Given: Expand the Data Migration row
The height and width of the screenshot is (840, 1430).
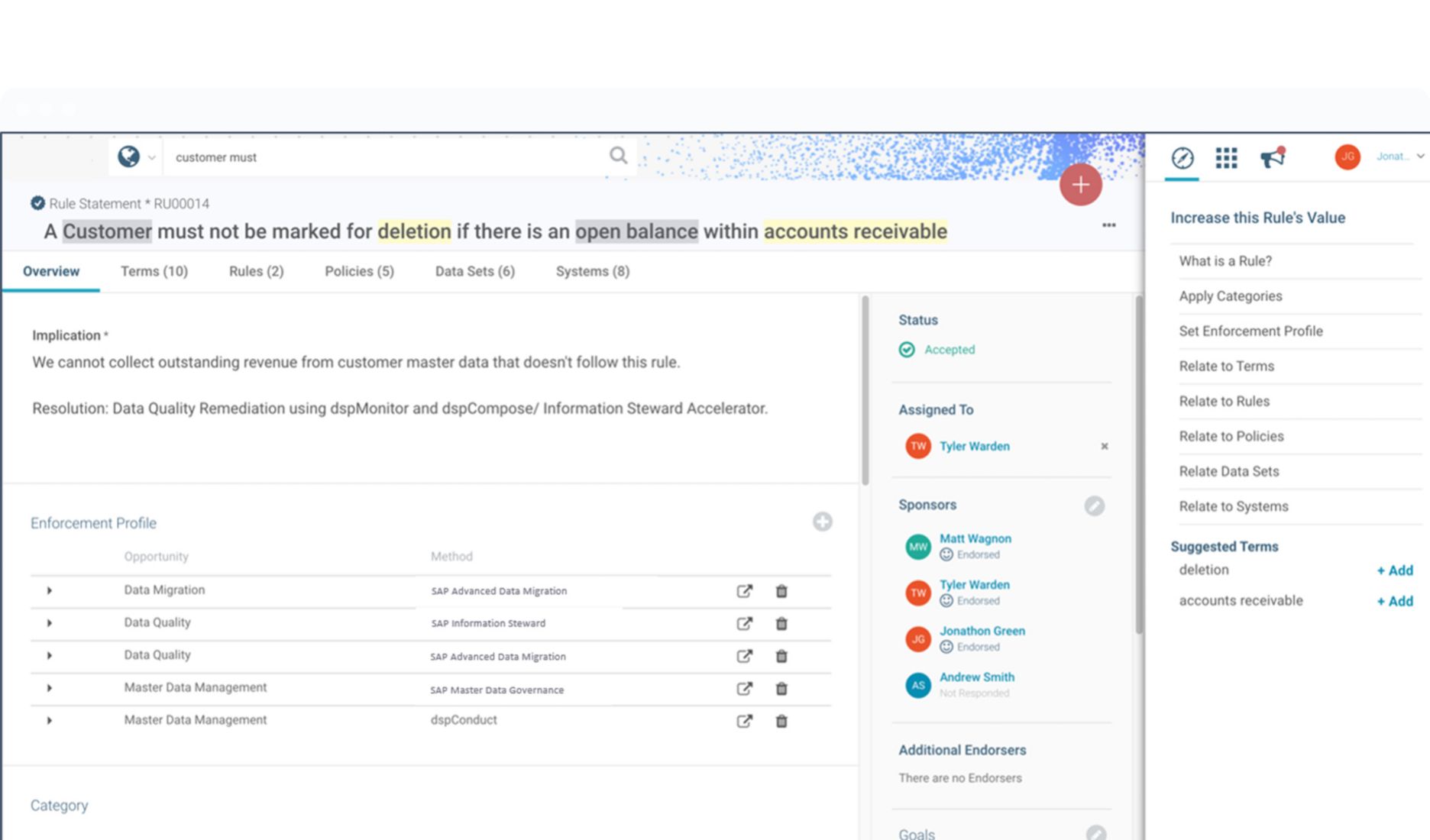Looking at the screenshot, I should (50, 590).
